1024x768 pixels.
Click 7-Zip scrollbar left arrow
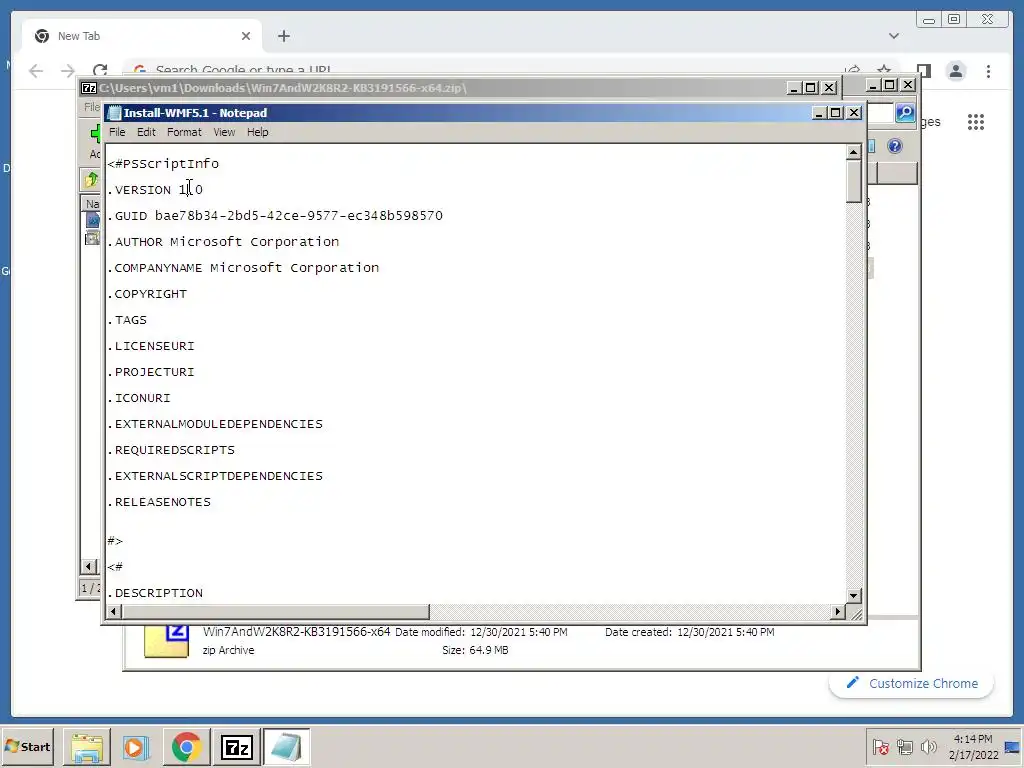[88, 567]
